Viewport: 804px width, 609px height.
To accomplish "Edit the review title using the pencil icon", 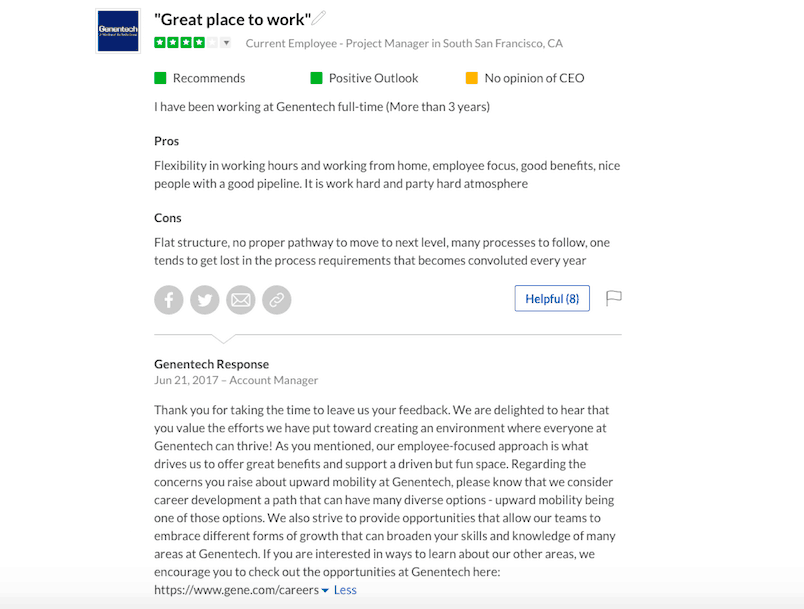I will coord(318,16).
